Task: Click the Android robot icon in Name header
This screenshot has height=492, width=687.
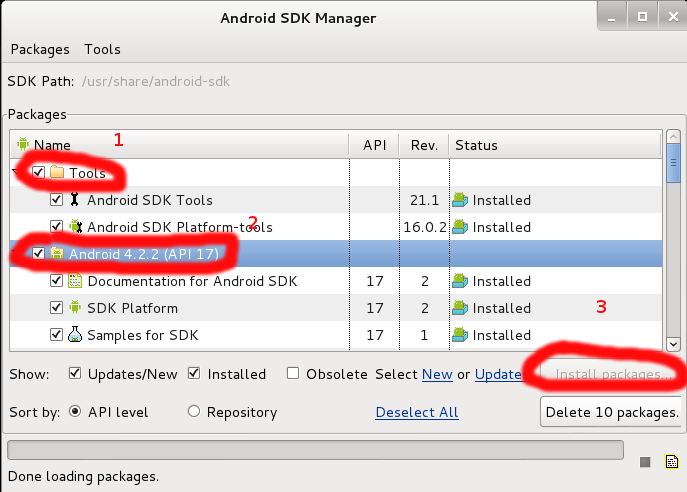Action: coord(23,144)
